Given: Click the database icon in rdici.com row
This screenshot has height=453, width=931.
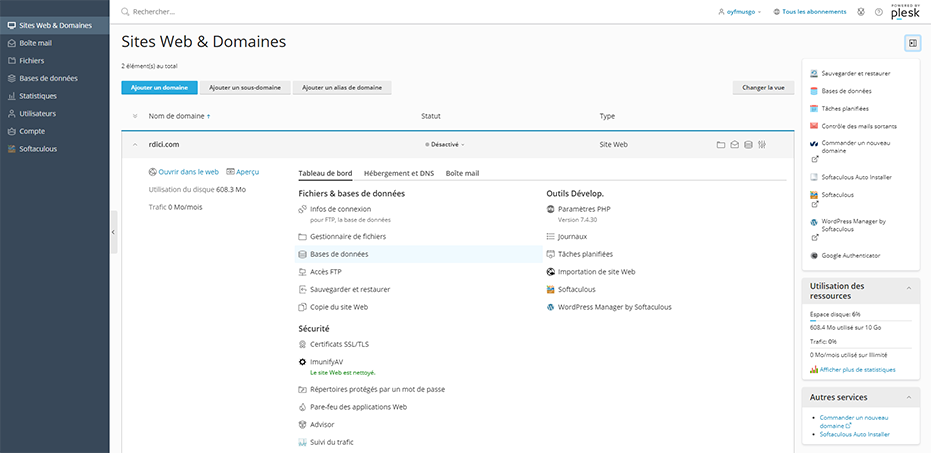Looking at the screenshot, I should [748, 145].
